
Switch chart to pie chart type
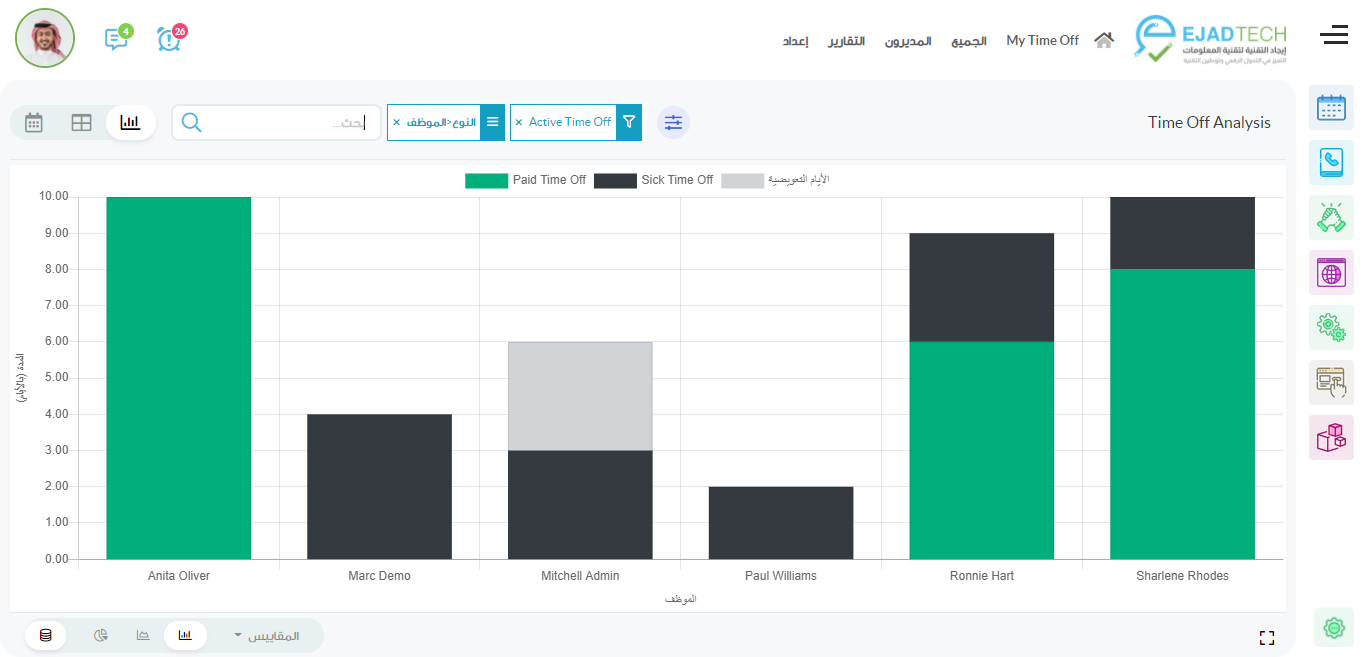point(101,635)
